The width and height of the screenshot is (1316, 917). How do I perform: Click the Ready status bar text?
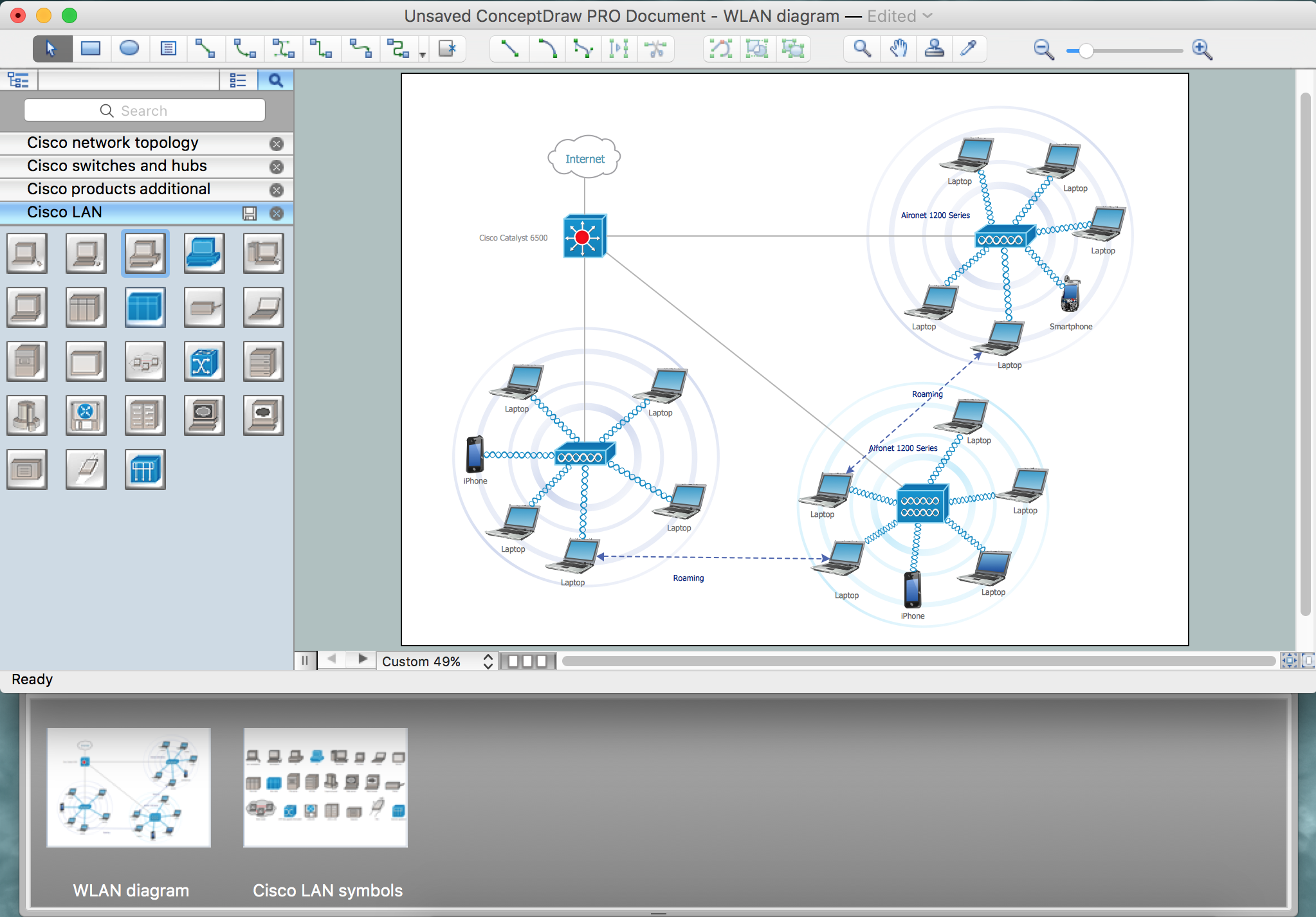pyautogui.click(x=32, y=680)
